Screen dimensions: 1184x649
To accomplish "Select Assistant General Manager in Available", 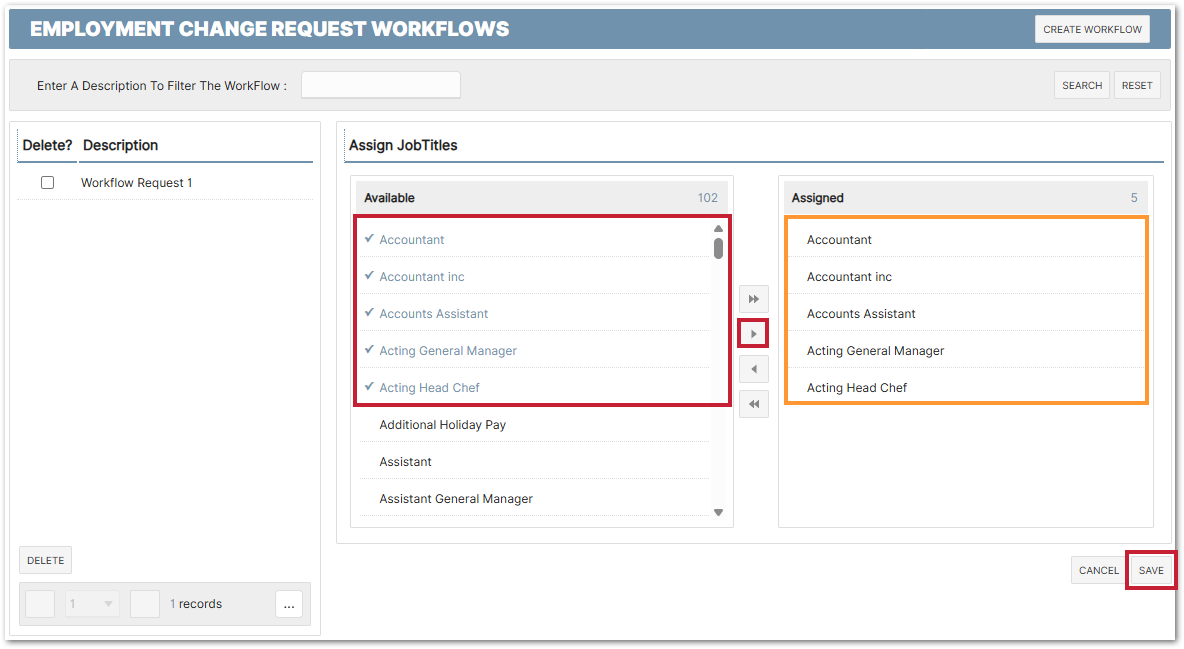I will coord(455,499).
